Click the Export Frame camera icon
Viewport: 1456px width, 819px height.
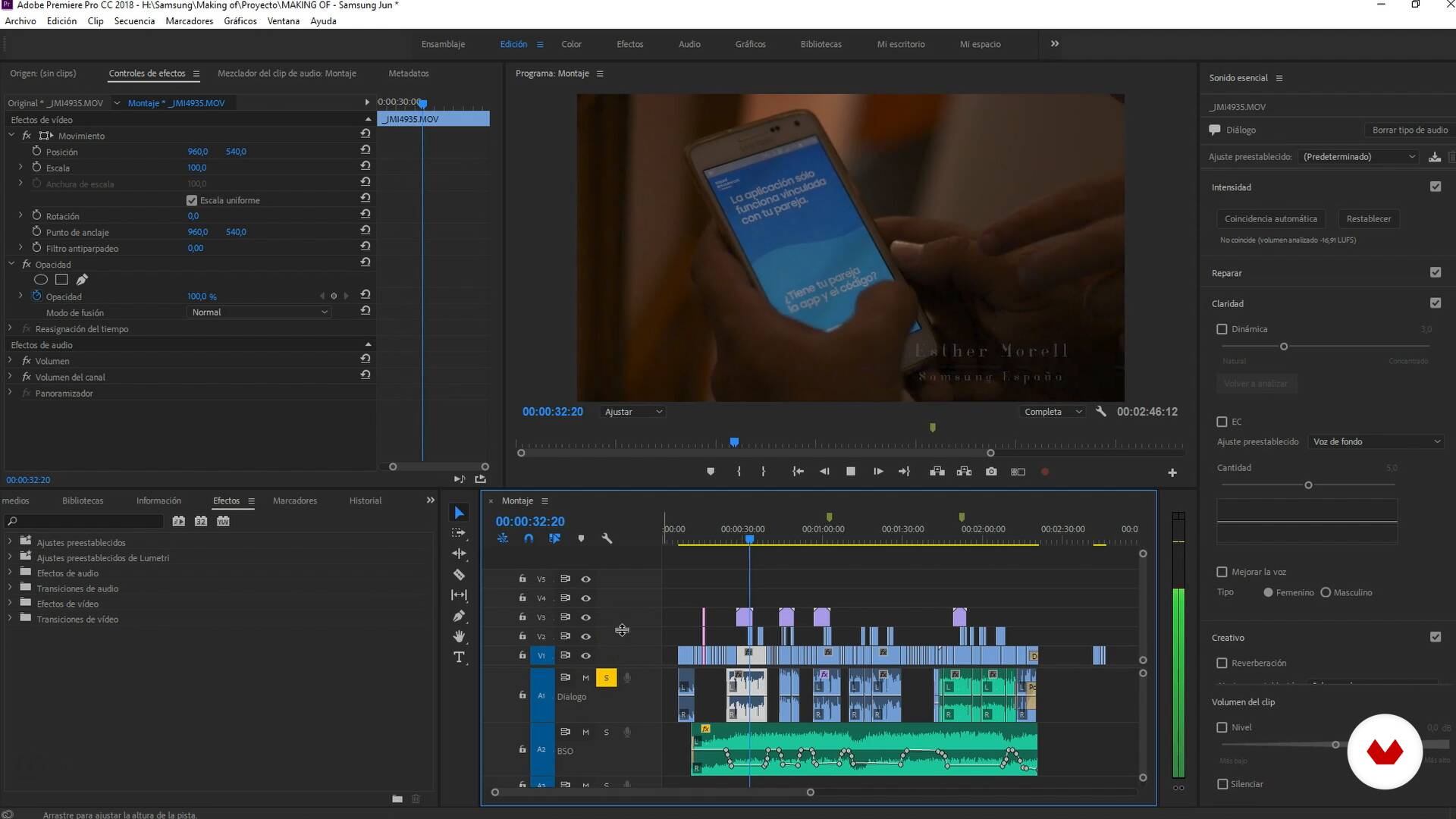point(991,472)
